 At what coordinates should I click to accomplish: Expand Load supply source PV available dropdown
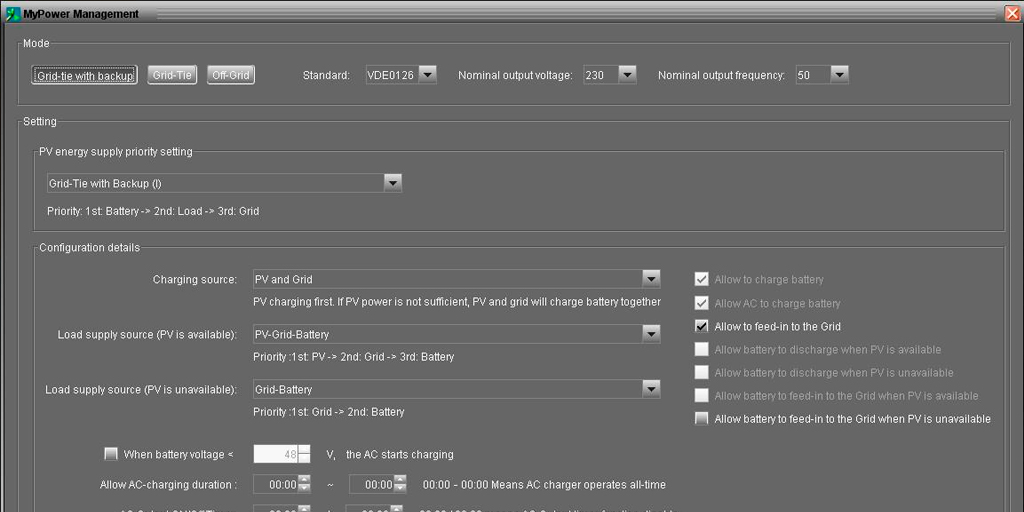pos(651,334)
